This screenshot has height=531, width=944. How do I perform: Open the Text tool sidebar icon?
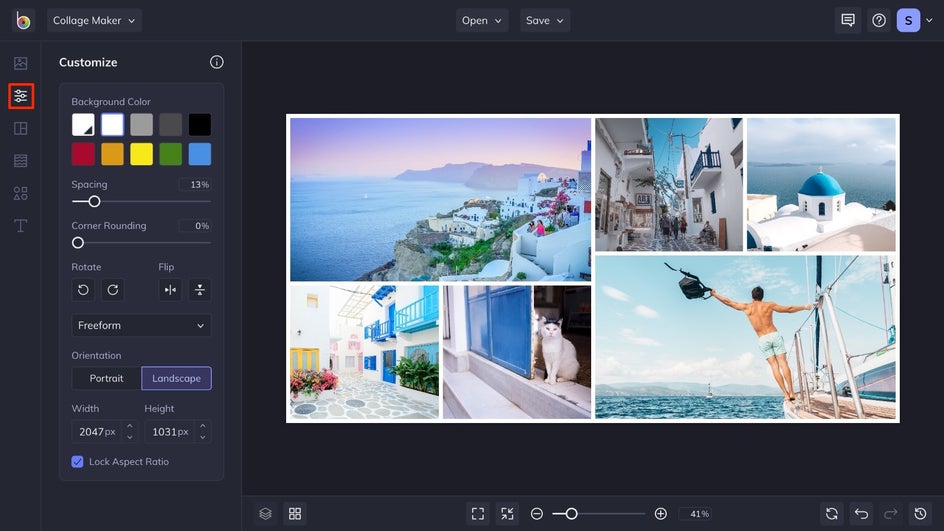tap(20, 226)
